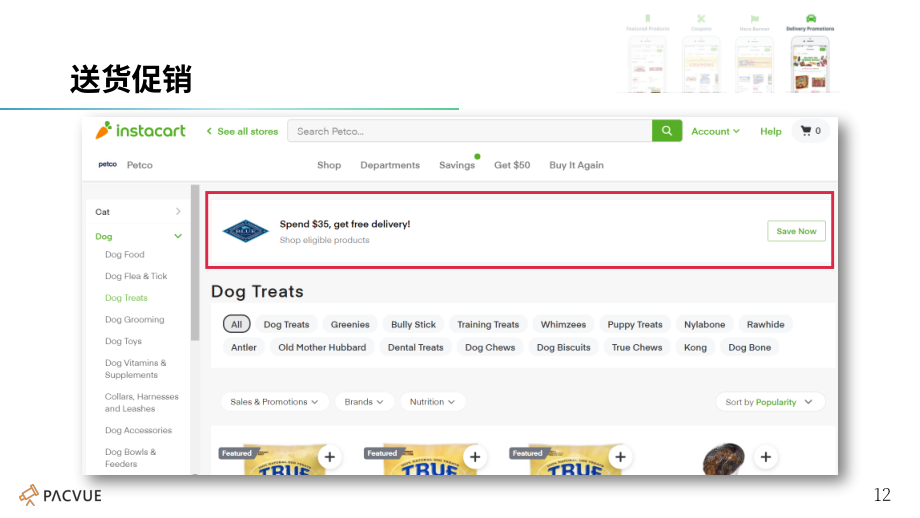Click See all stores link
This screenshot has width=920, height=518.
click(248, 131)
